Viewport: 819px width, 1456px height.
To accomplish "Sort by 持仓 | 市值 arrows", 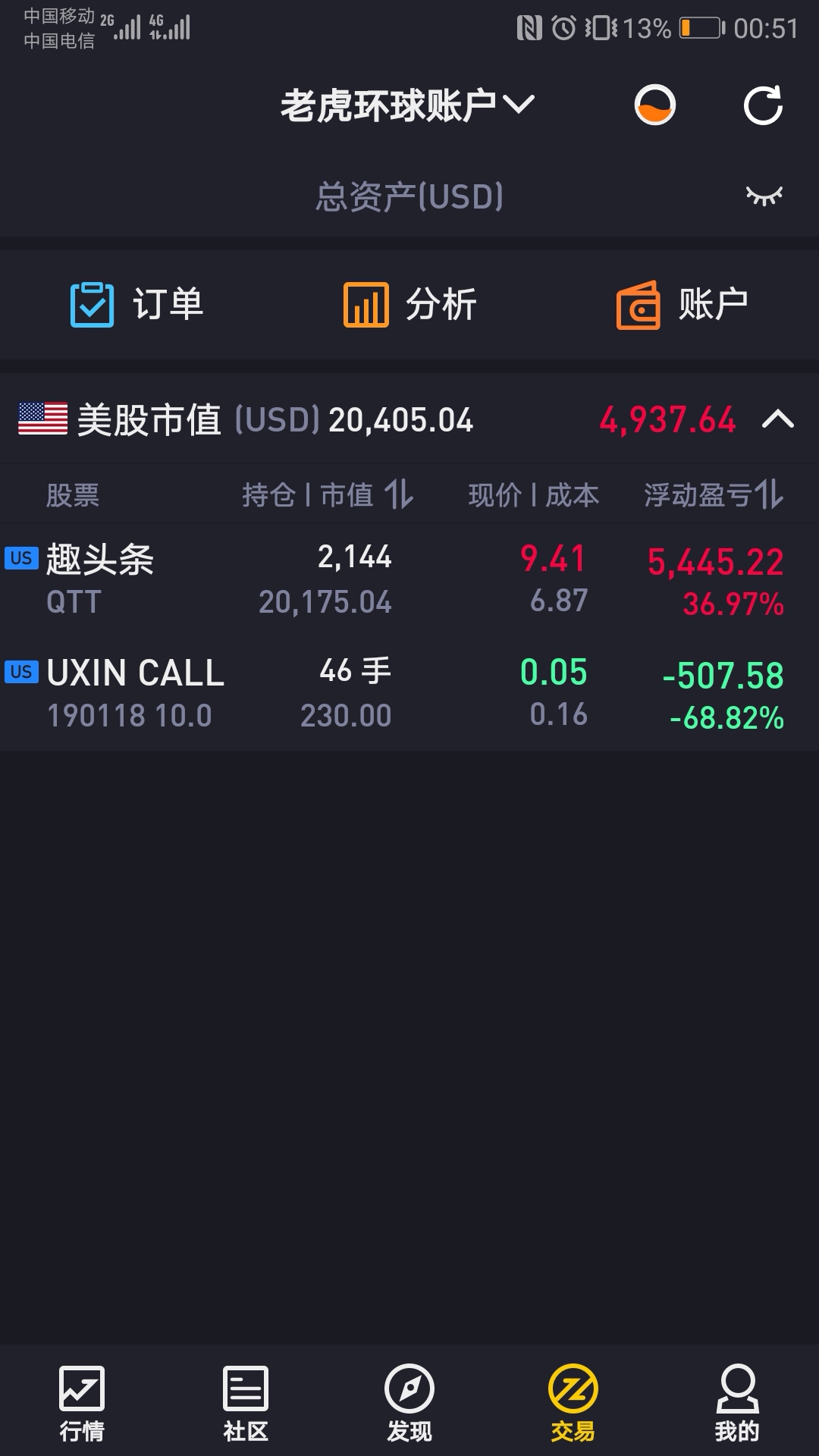I will [x=399, y=495].
